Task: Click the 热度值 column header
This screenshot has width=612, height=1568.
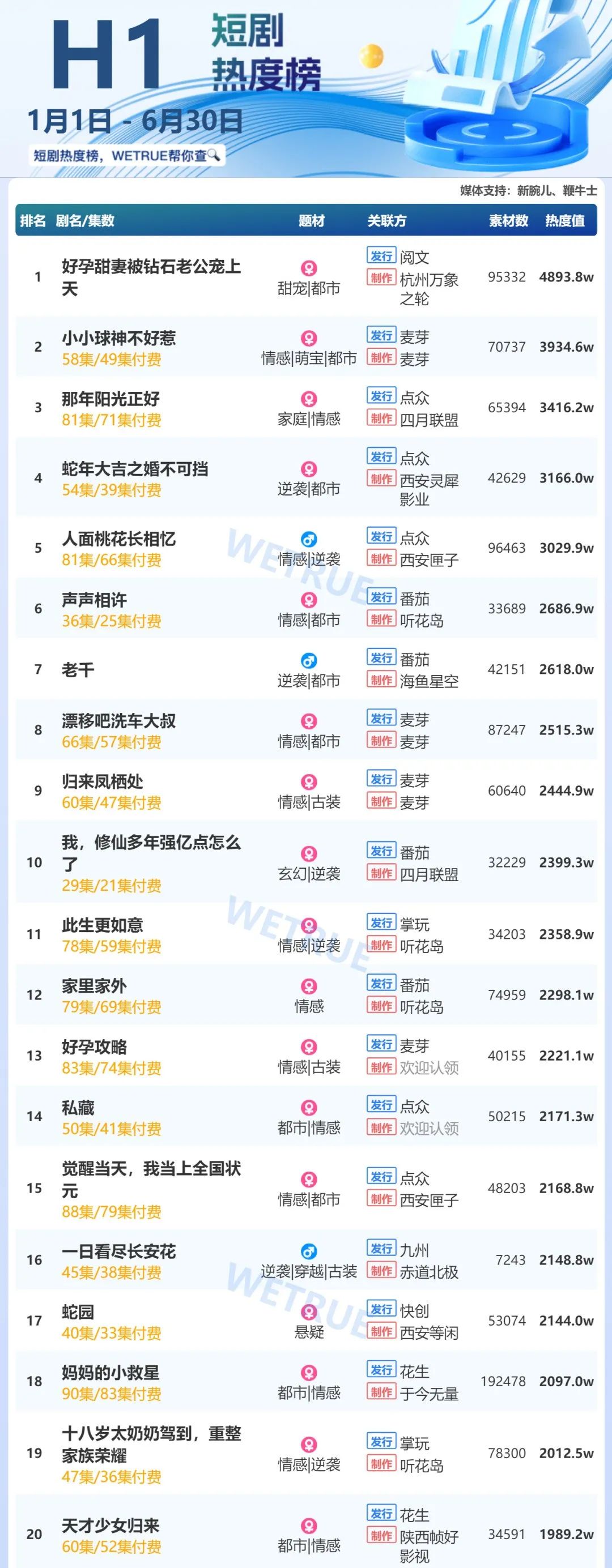Action: pos(564,221)
